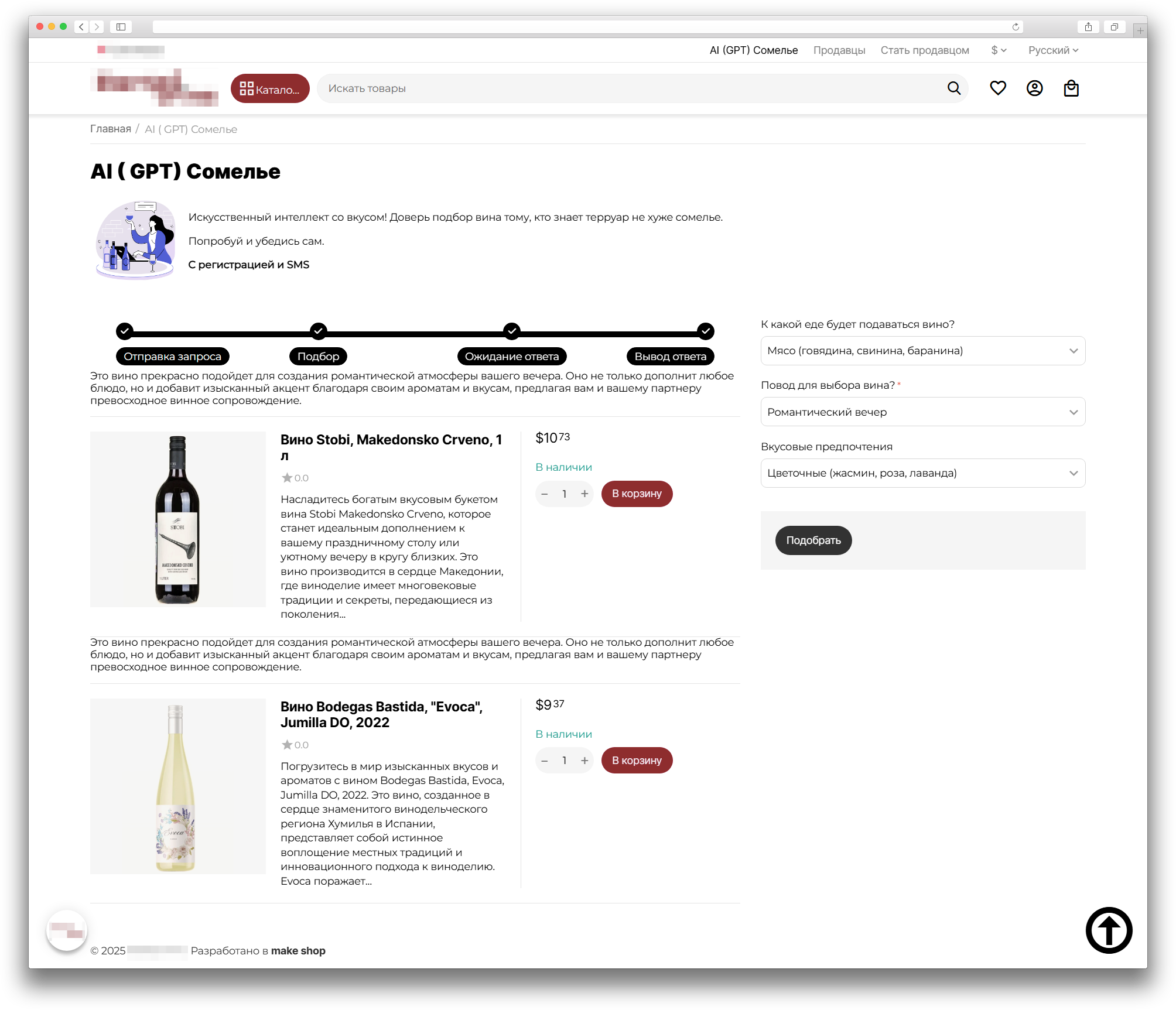
Task: Open the Романтический вечер occasion dropdown
Action: (922, 412)
